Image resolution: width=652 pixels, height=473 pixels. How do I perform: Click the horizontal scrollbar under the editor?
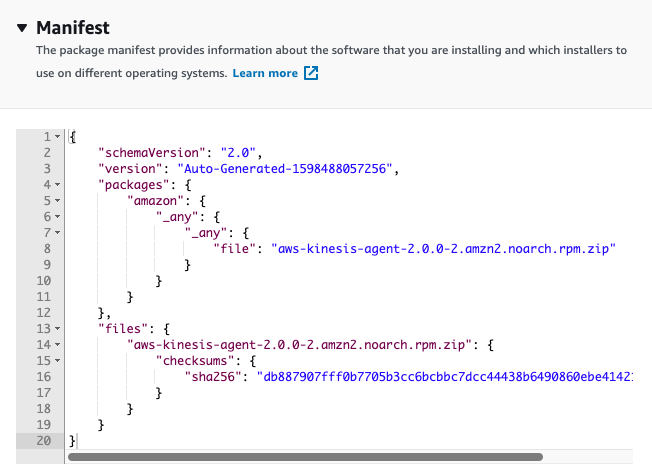305,457
